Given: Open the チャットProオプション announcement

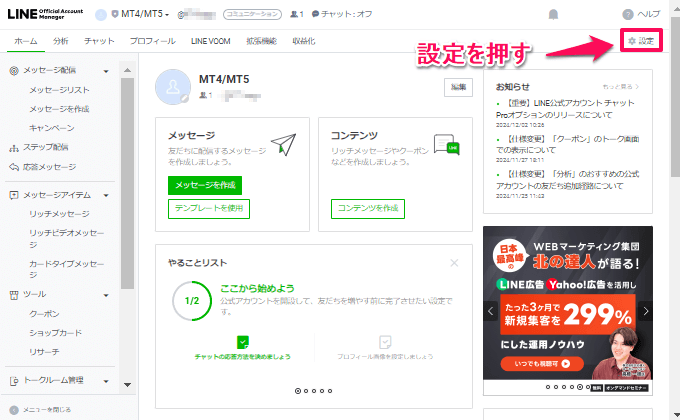Looking at the screenshot, I should click(565, 109).
